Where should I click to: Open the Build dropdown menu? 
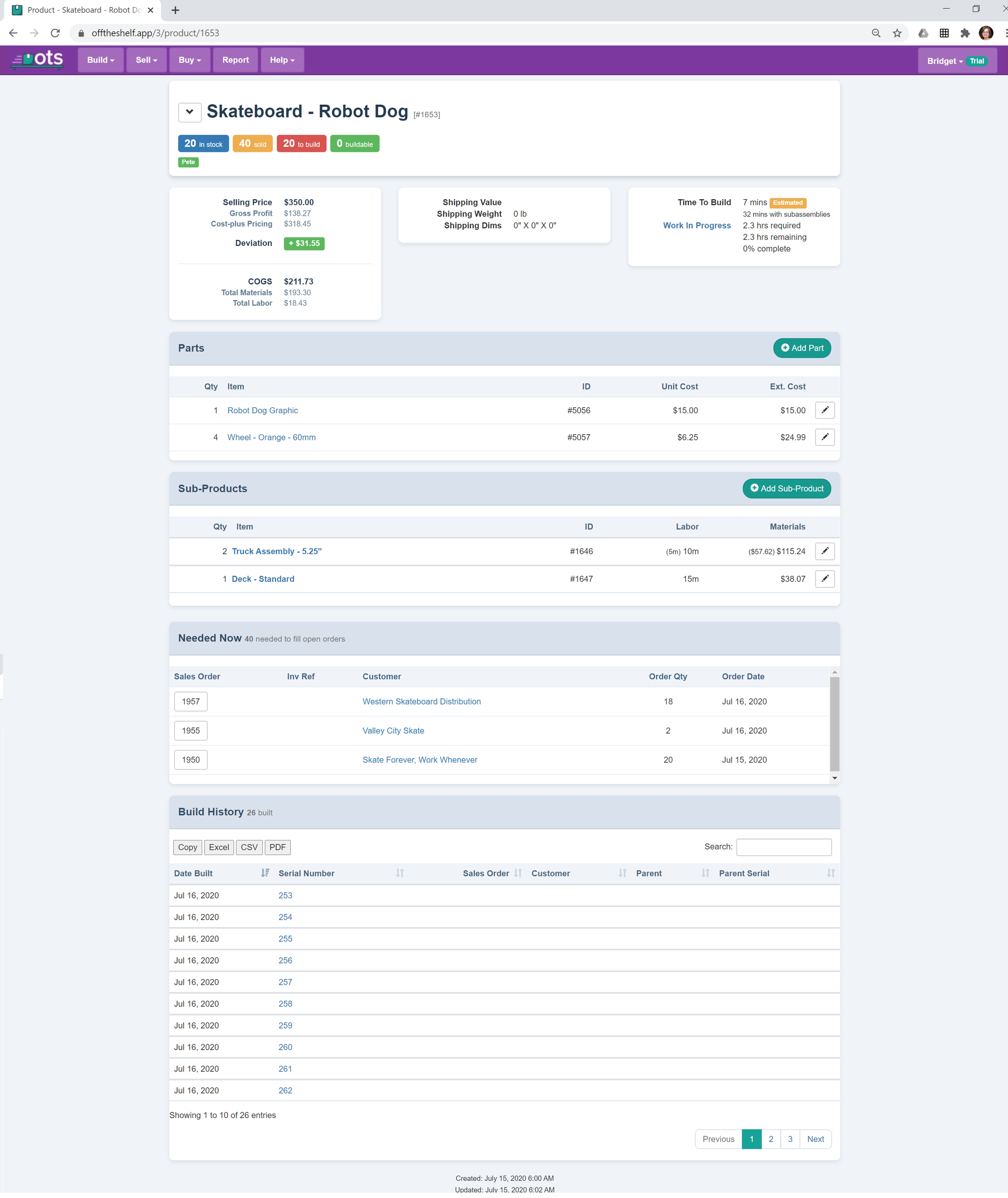[x=101, y=60]
